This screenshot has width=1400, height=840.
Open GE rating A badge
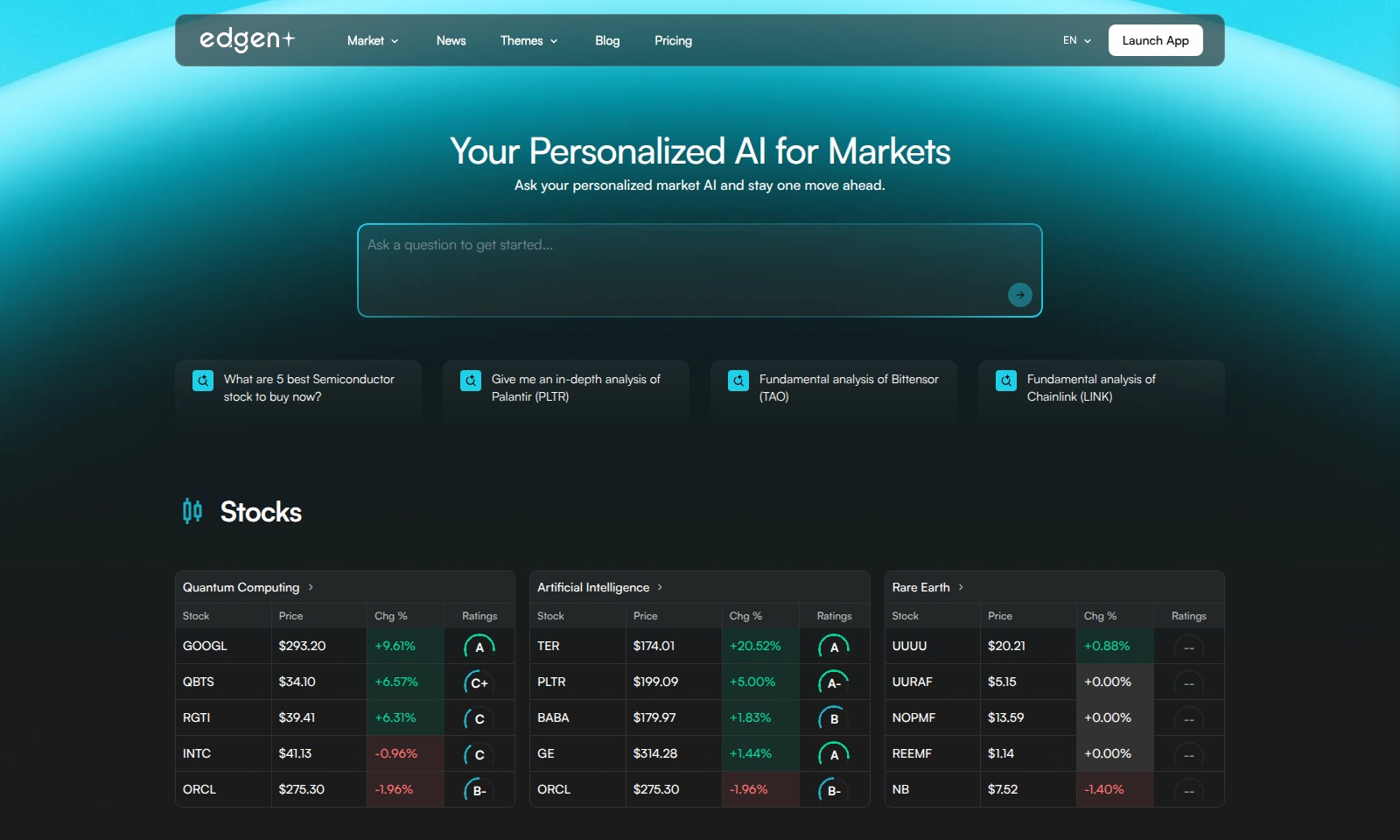tap(834, 755)
